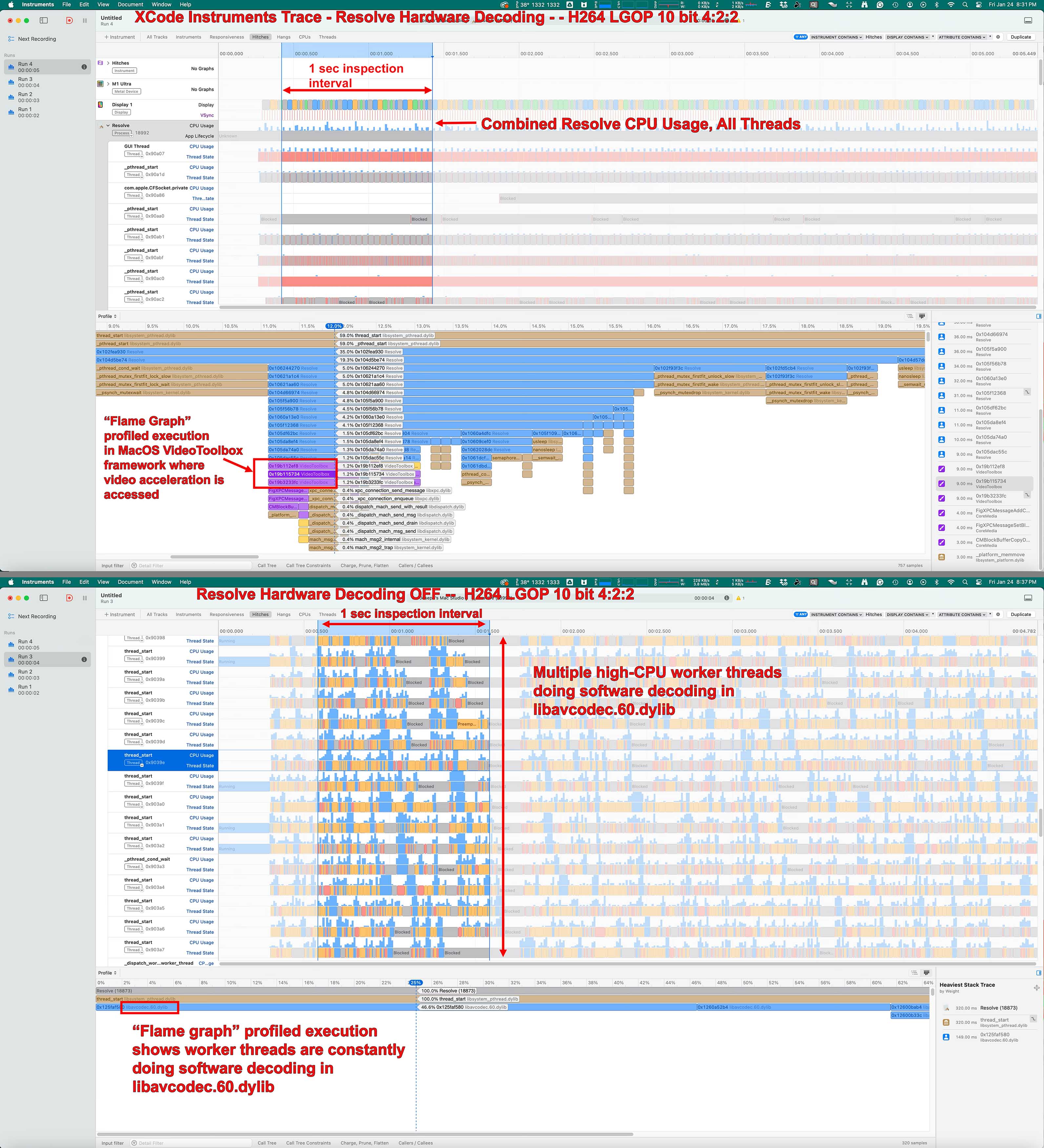Image resolution: width=1044 pixels, height=1148 pixels.
Task: Toggle inspector panel icon in bottom window
Action: (x=1039, y=973)
